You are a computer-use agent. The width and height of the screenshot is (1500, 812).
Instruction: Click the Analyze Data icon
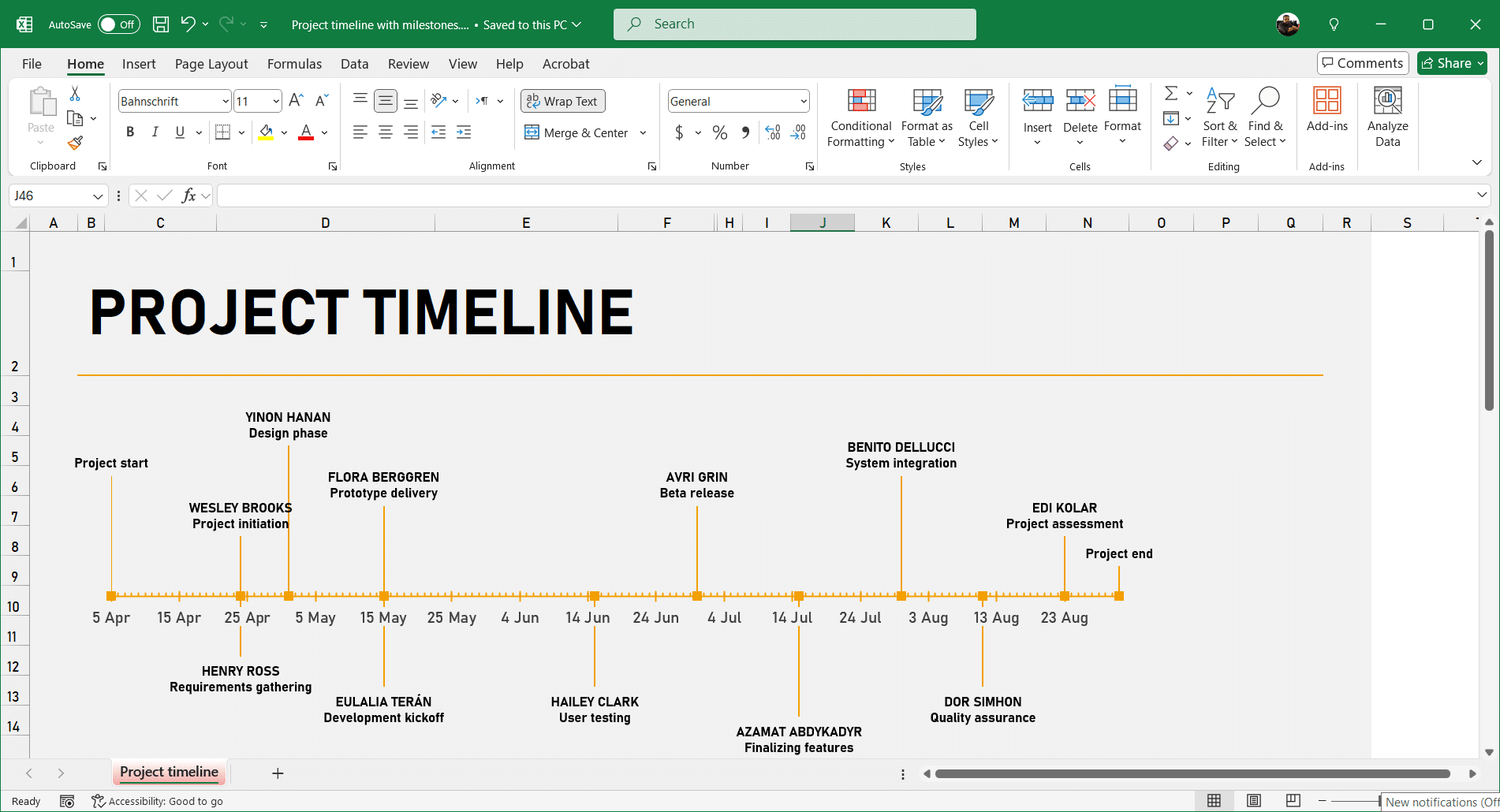(x=1387, y=117)
